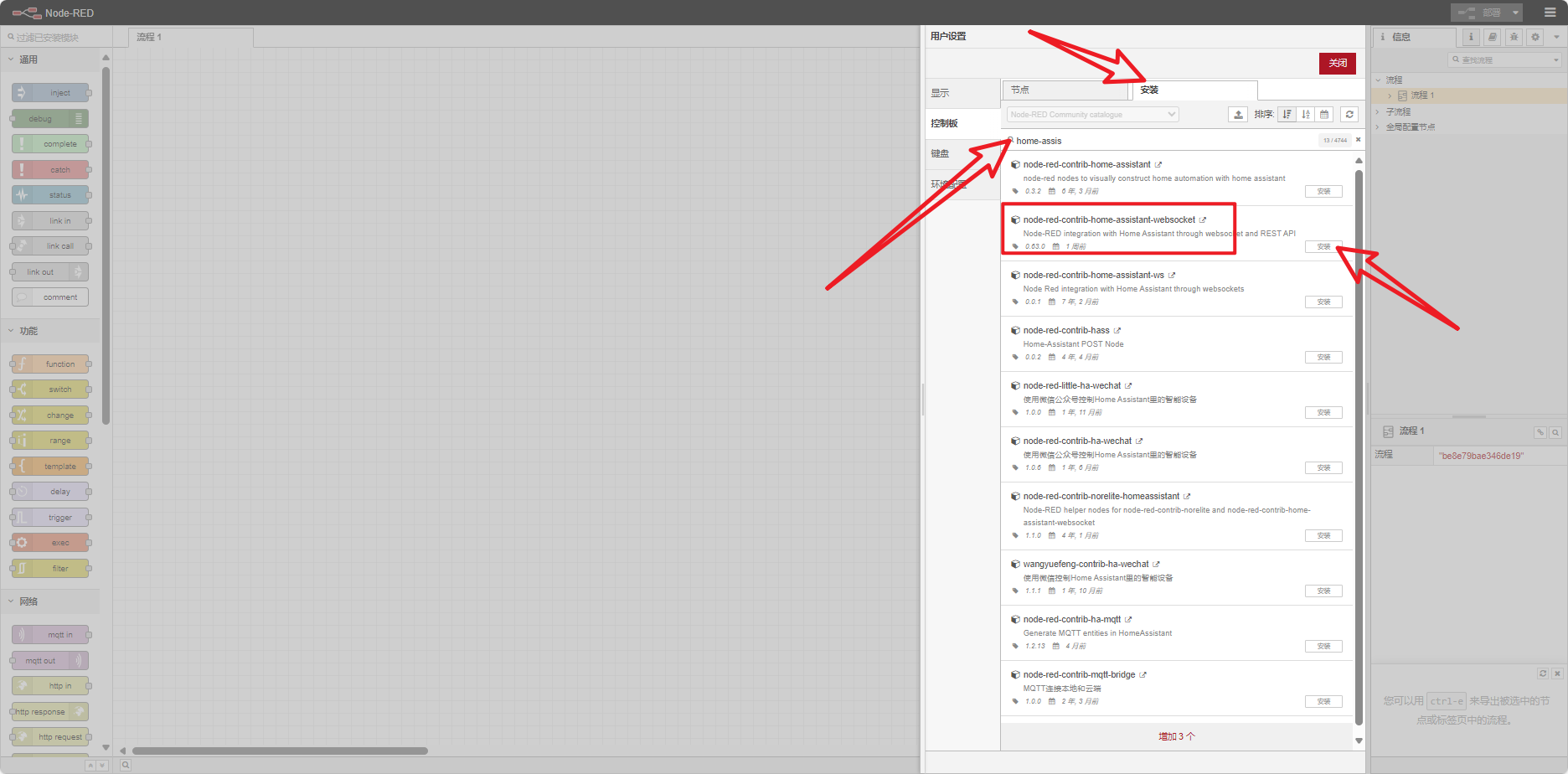Click the module list vertical scrollbar
Image resolution: width=1568 pixels, height=774 pixels.
pyautogui.click(x=1359, y=448)
